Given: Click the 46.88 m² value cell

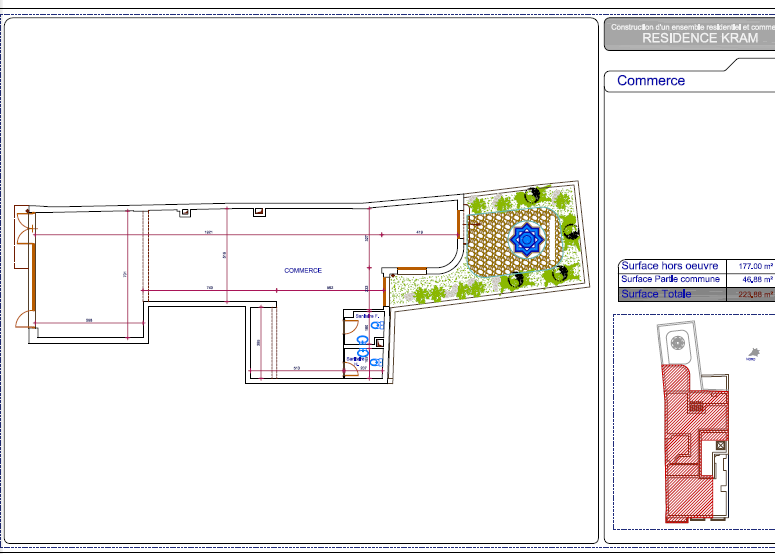Looking at the screenshot, I should point(756,280).
